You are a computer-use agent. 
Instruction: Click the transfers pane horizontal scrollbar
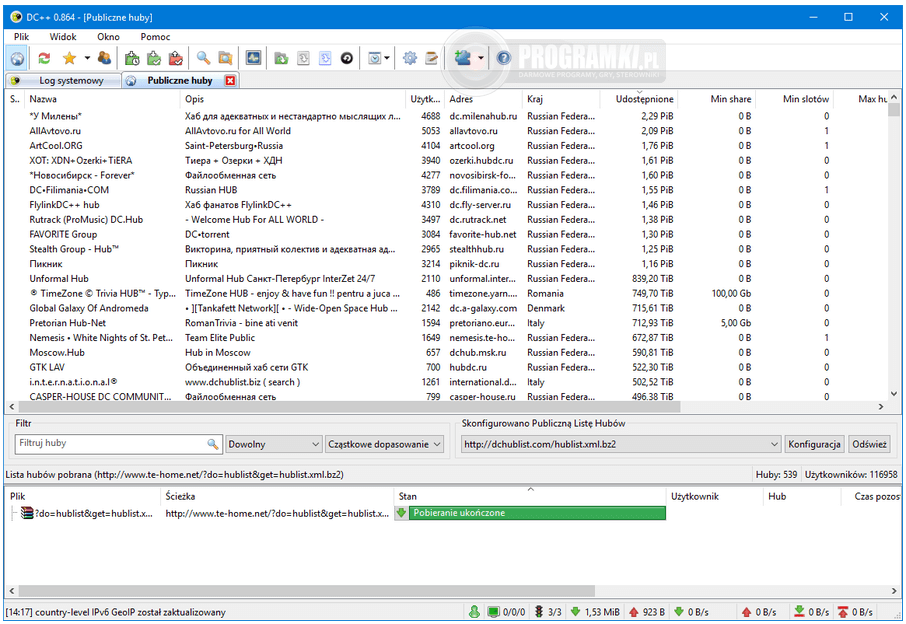click(306, 591)
